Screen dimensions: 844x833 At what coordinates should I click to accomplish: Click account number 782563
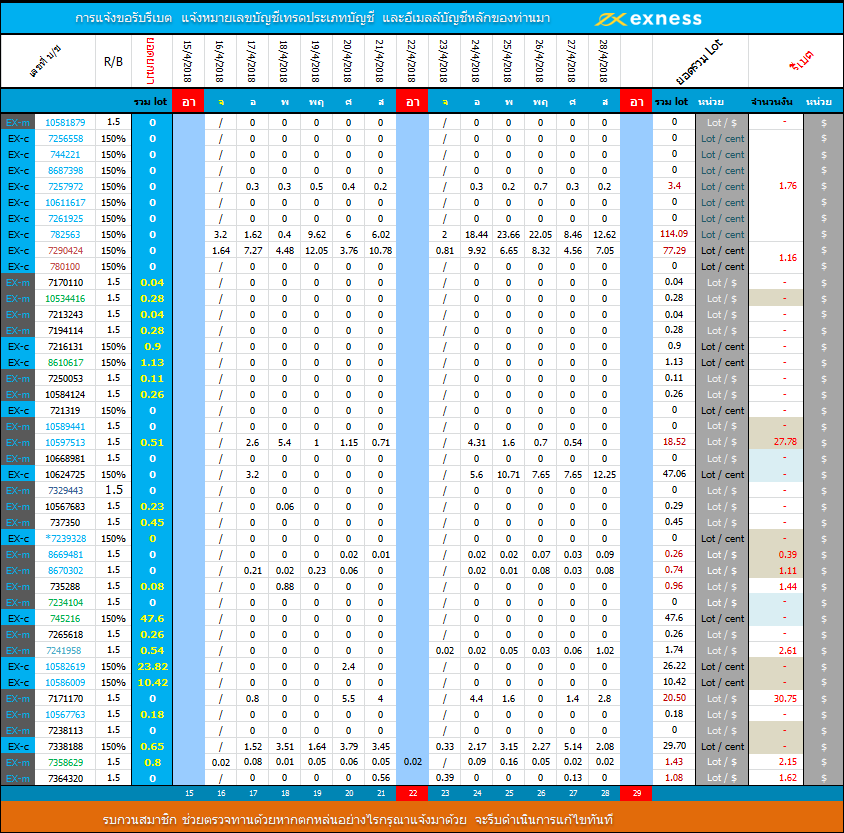tap(65, 235)
